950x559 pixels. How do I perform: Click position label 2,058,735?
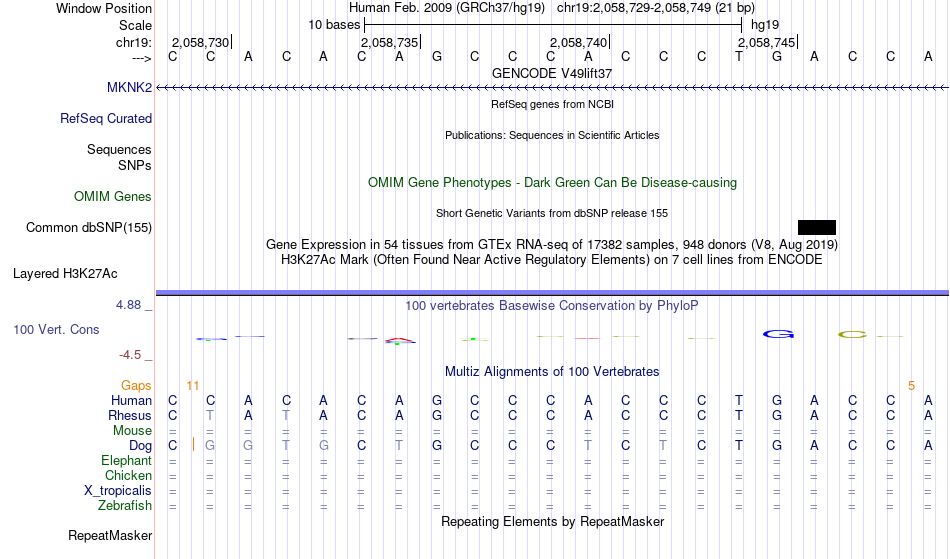point(390,42)
